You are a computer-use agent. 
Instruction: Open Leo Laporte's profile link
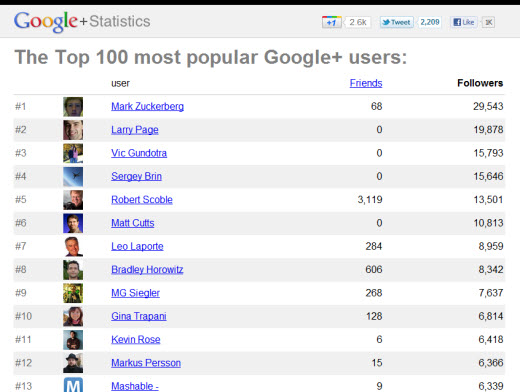(x=137, y=246)
